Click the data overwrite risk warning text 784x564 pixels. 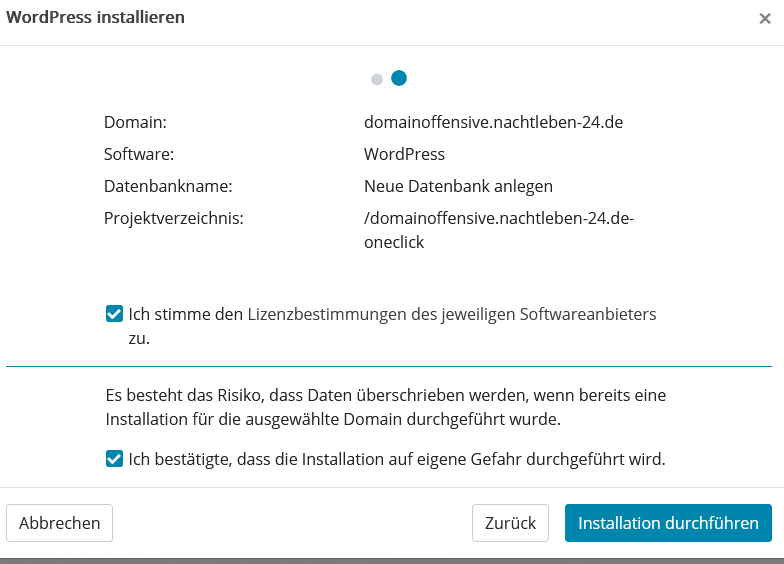386,407
